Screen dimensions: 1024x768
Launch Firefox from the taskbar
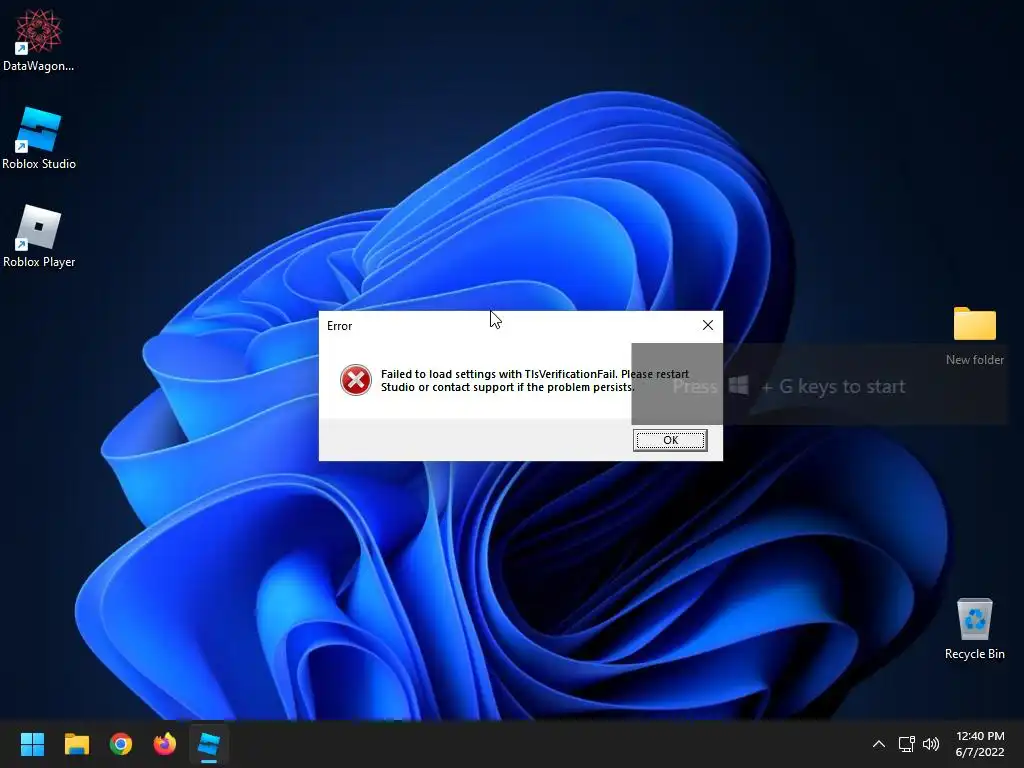point(165,744)
